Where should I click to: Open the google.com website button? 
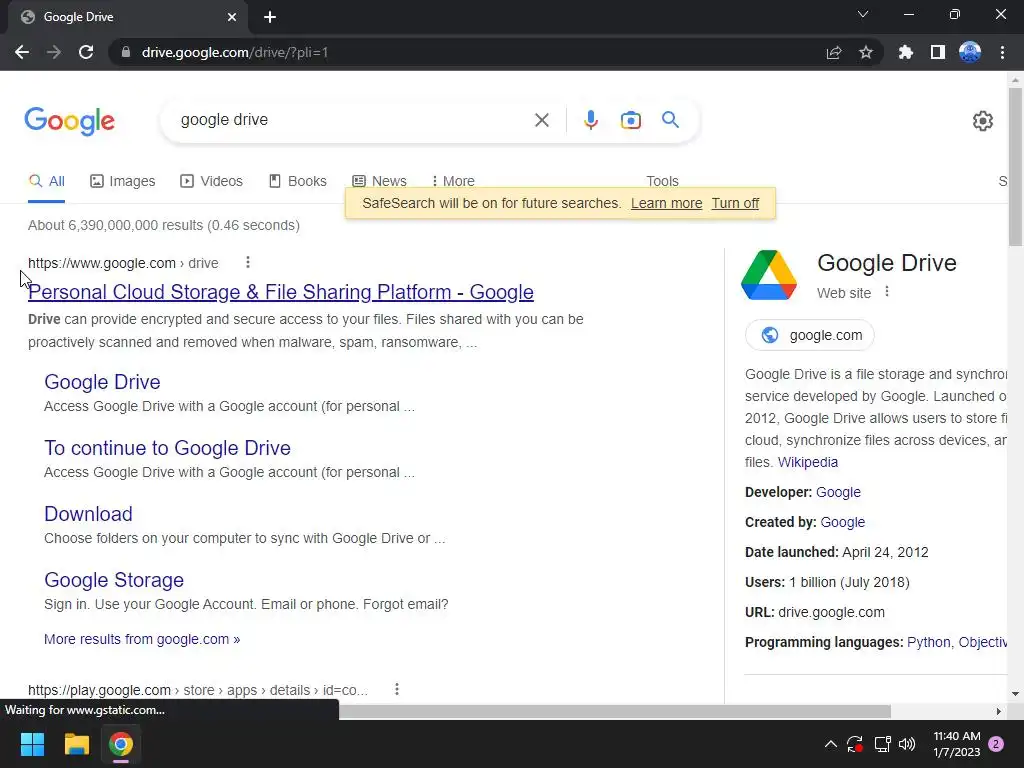[809, 335]
